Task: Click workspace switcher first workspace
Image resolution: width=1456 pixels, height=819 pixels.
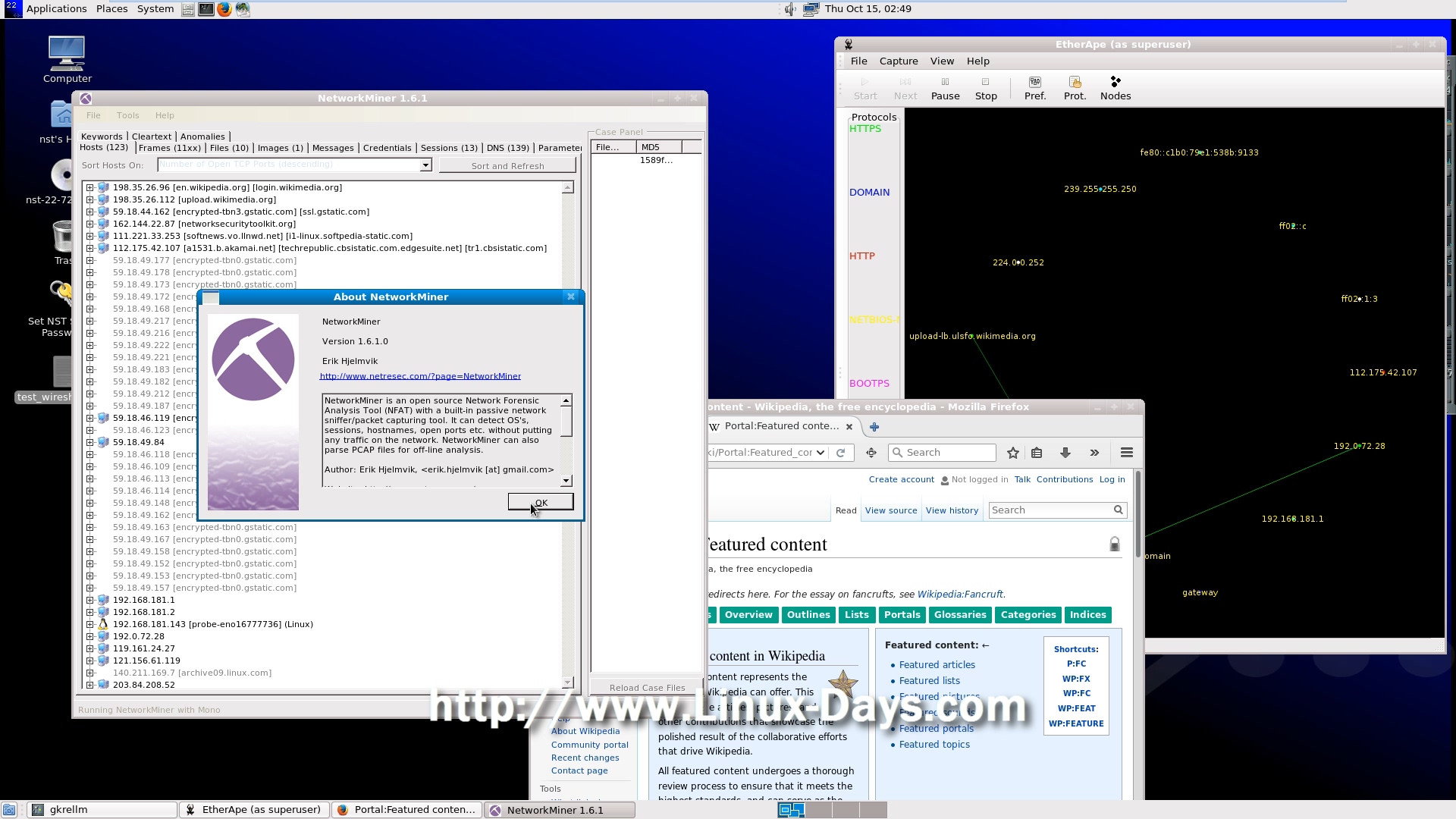Action: [x=791, y=810]
